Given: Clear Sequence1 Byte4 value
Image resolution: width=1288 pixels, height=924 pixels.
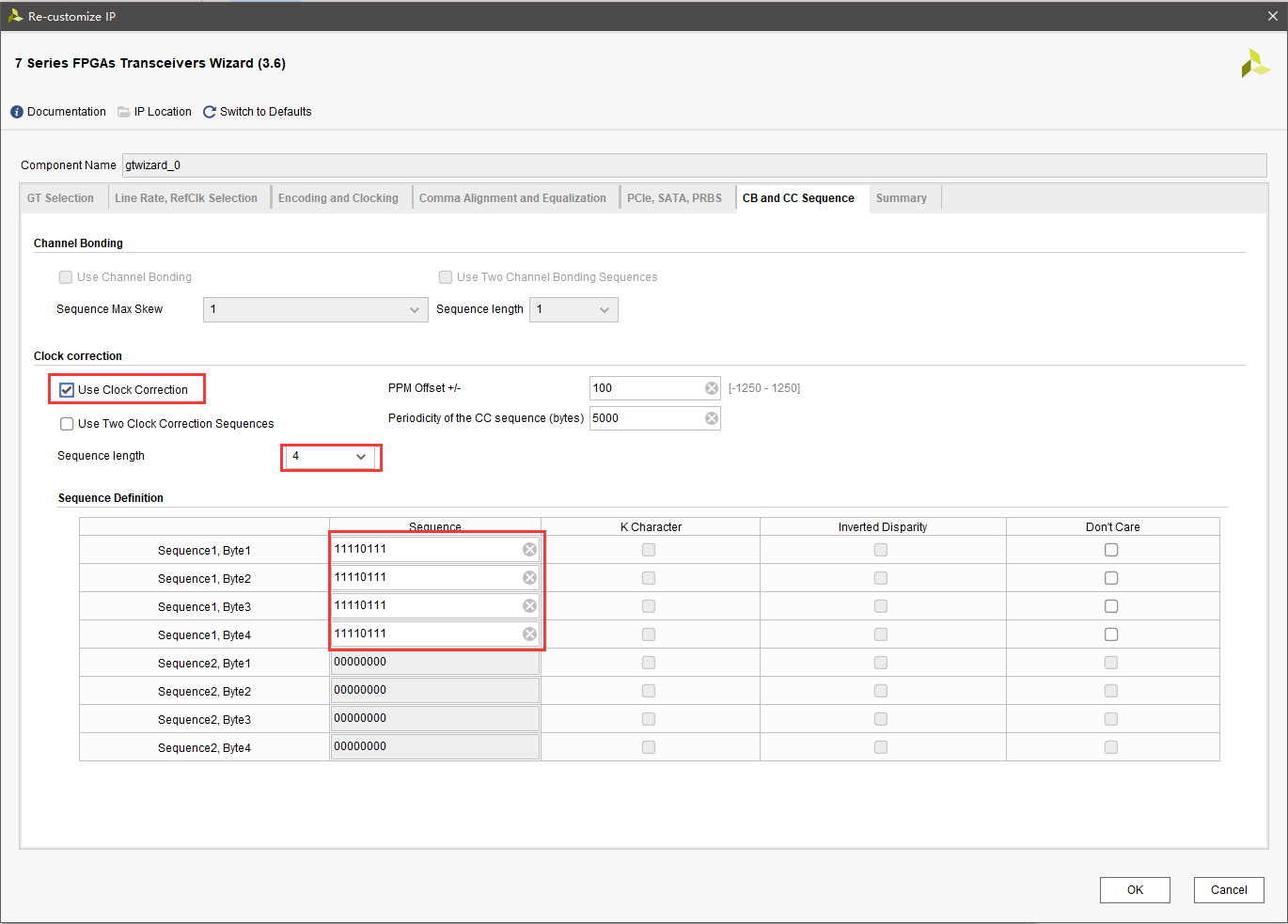Looking at the screenshot, I should point(530,634).
